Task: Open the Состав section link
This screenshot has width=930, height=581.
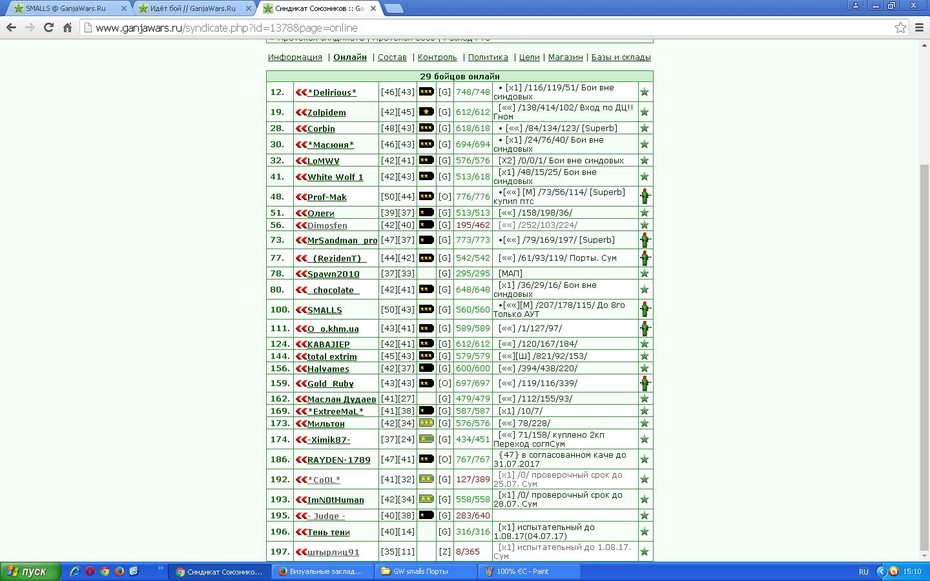Action: click(392, 58)
